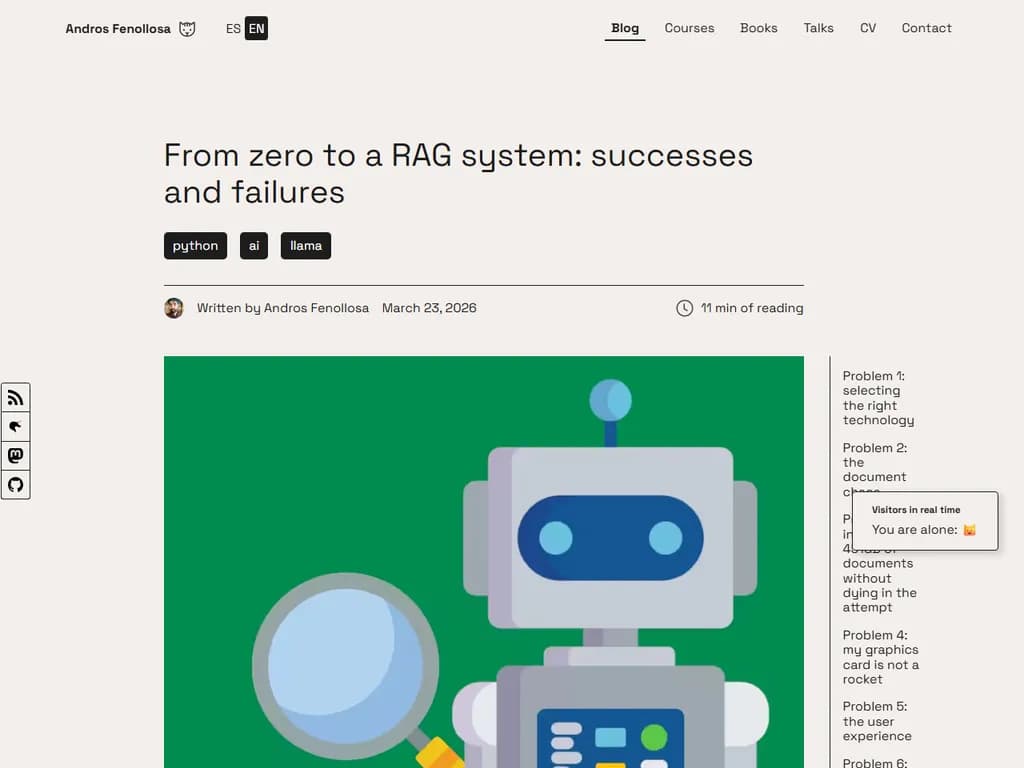Click the cat logo beside Andros Fenollosa
Image resolution: width=1024 pixels, height=768 pixels.
(x=187, y=29)
